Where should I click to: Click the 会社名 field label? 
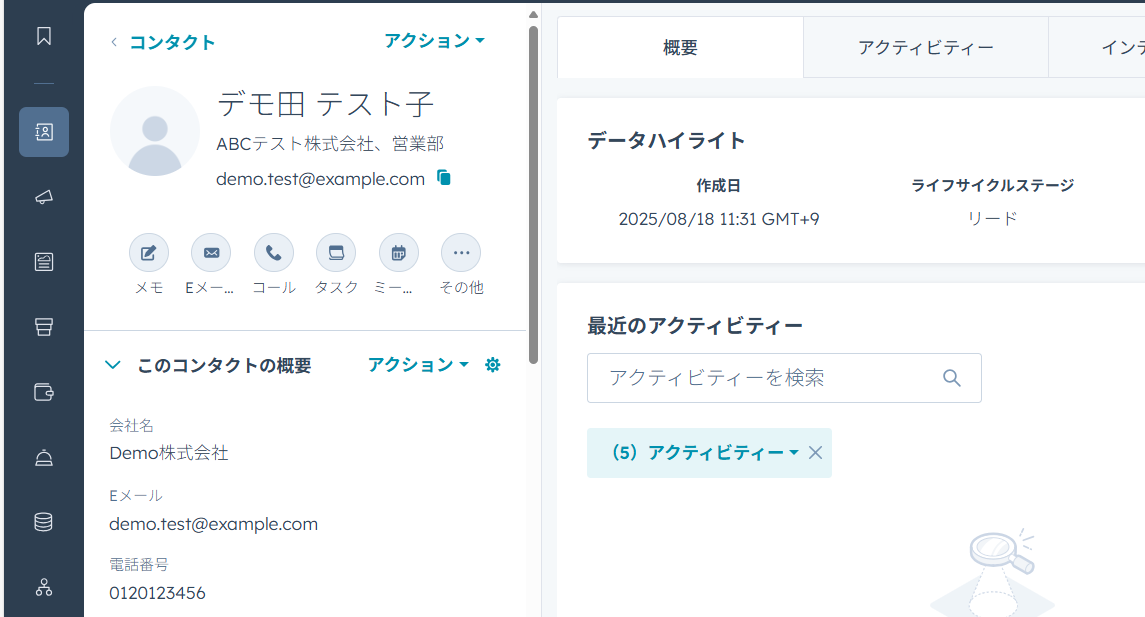click(x=131, y=425)
